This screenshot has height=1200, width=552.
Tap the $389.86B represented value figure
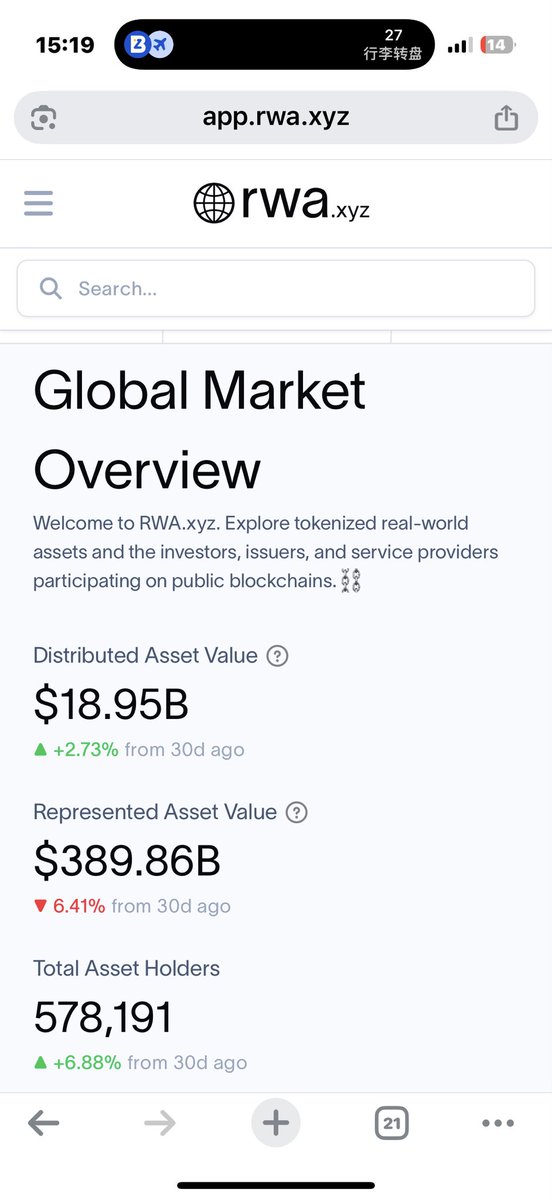click(127, 861)
